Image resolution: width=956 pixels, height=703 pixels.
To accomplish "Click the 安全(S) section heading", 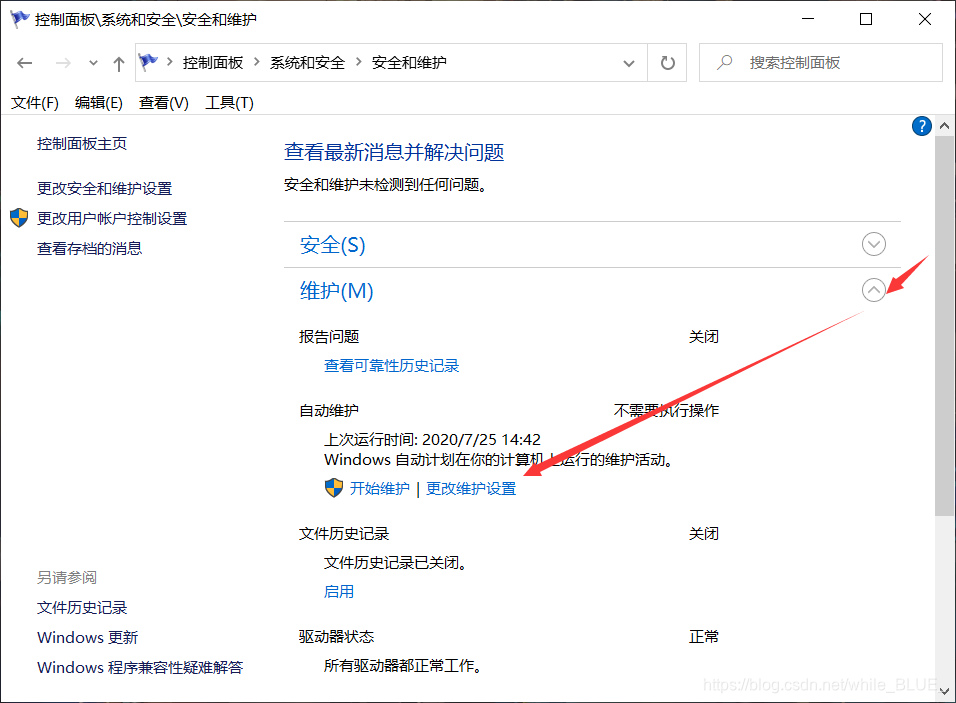I will click(x=332, y=245).
